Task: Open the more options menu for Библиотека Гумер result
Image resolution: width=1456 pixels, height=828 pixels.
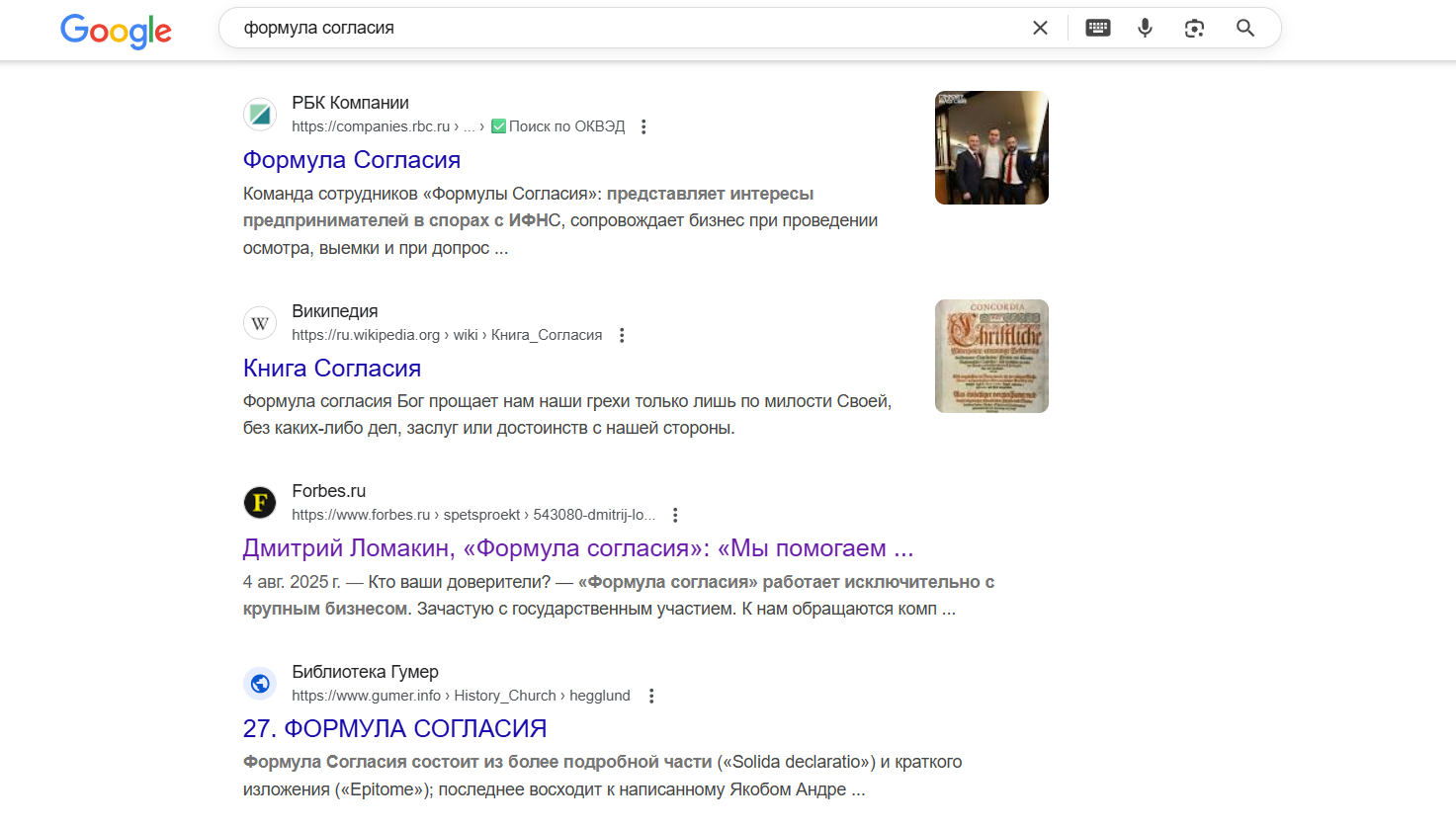Action: (651, 696)
